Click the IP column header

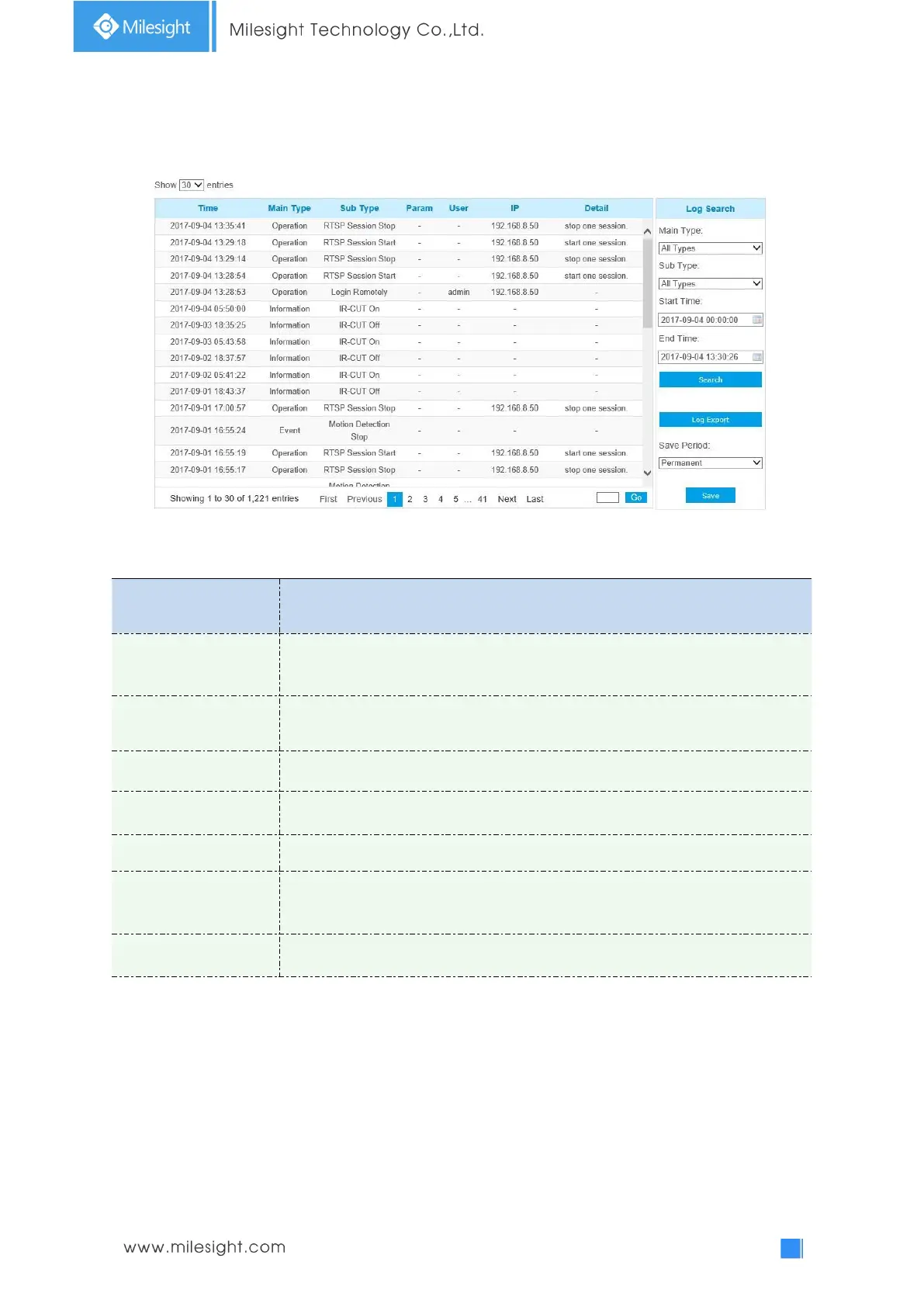click(x=514, y=208)
